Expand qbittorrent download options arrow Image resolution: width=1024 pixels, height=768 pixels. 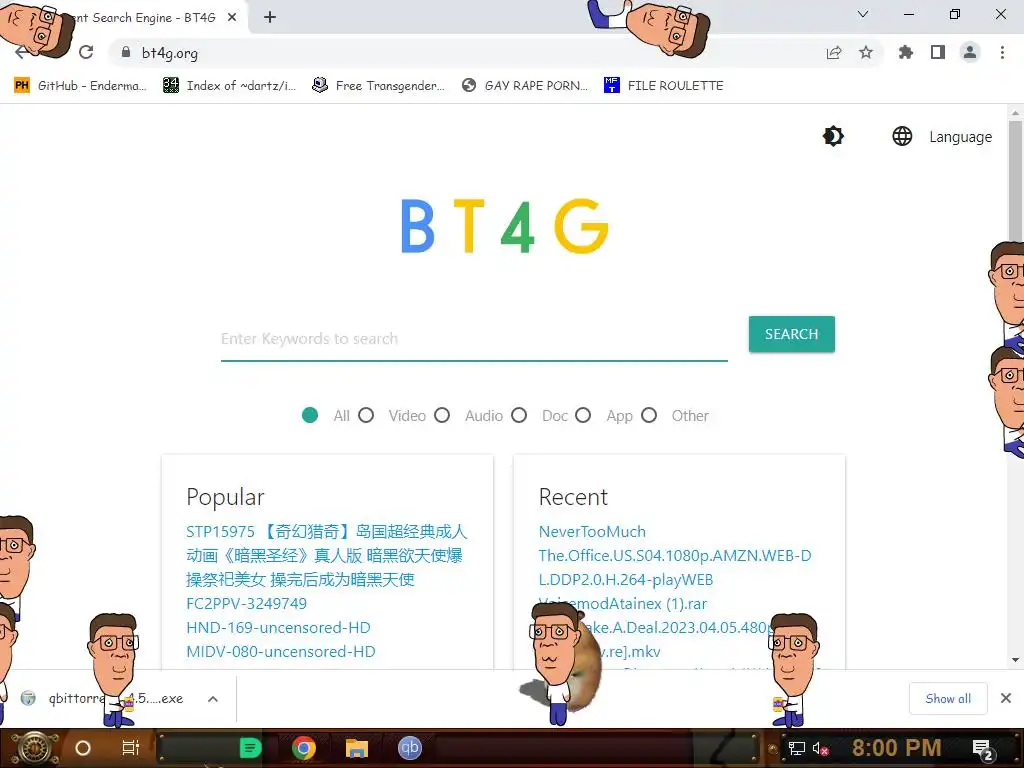coord(213,699)
